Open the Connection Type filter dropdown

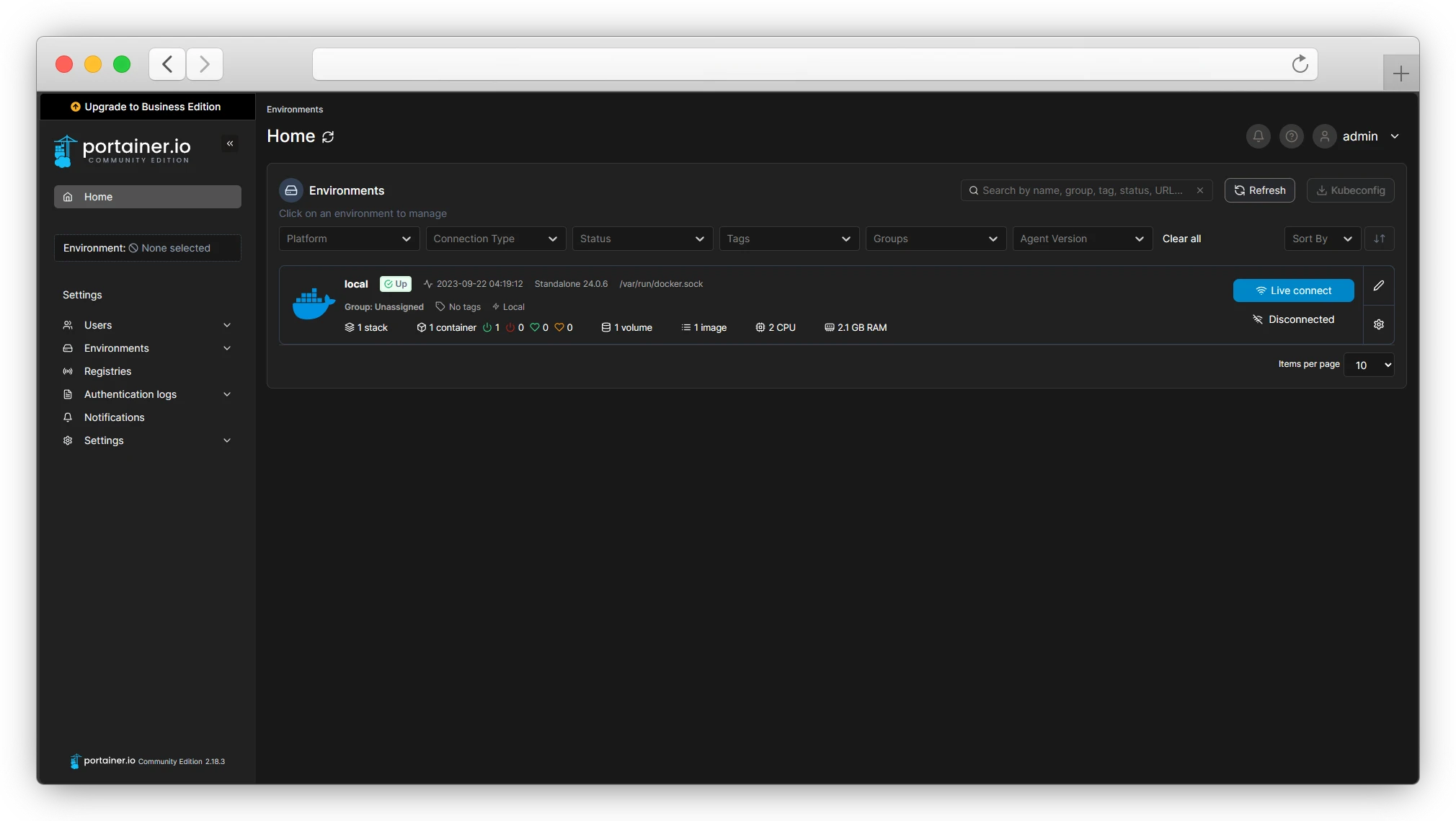[495, 239]
